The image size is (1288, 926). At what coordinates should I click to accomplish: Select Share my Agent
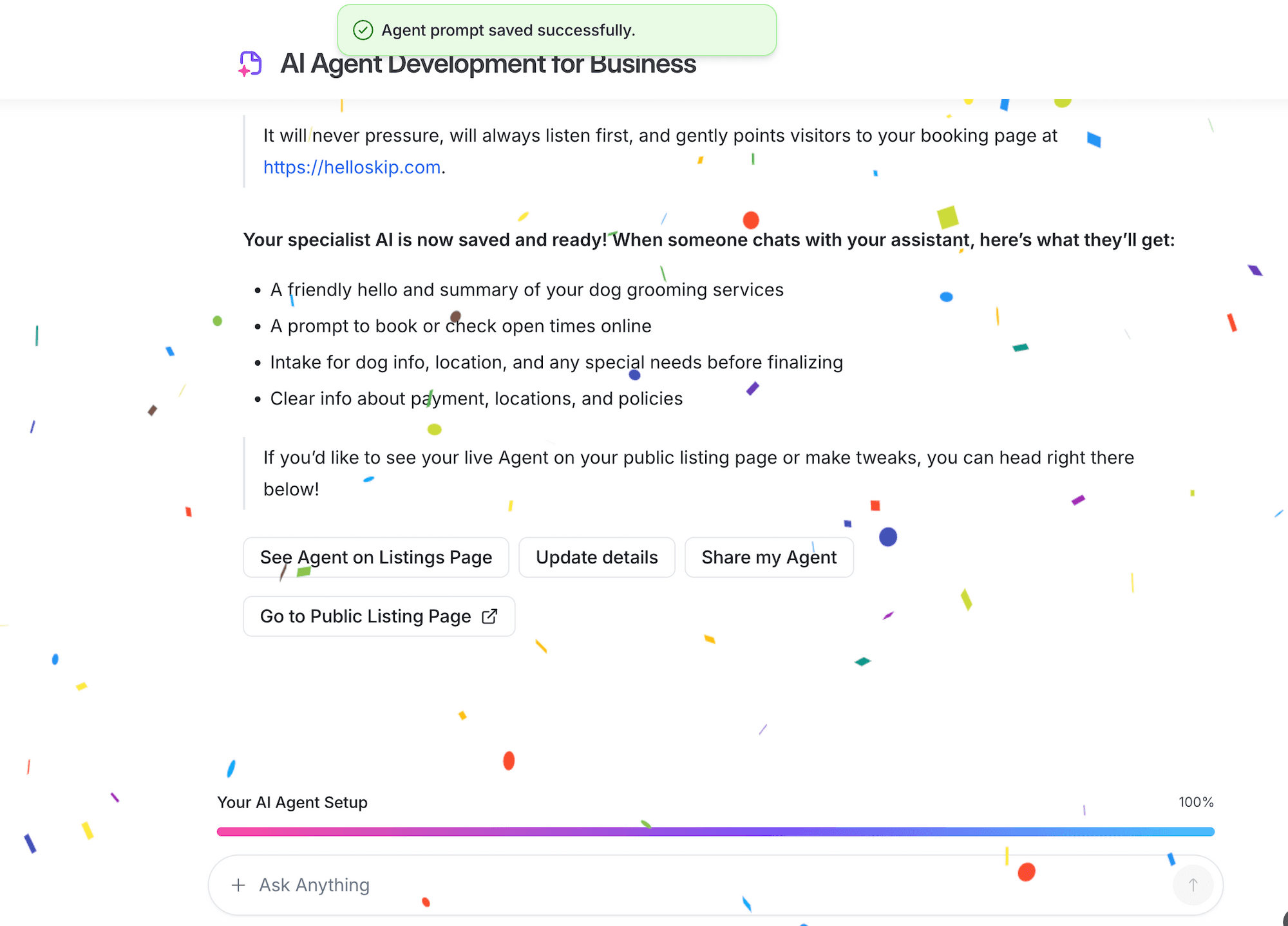pos(769,557)
